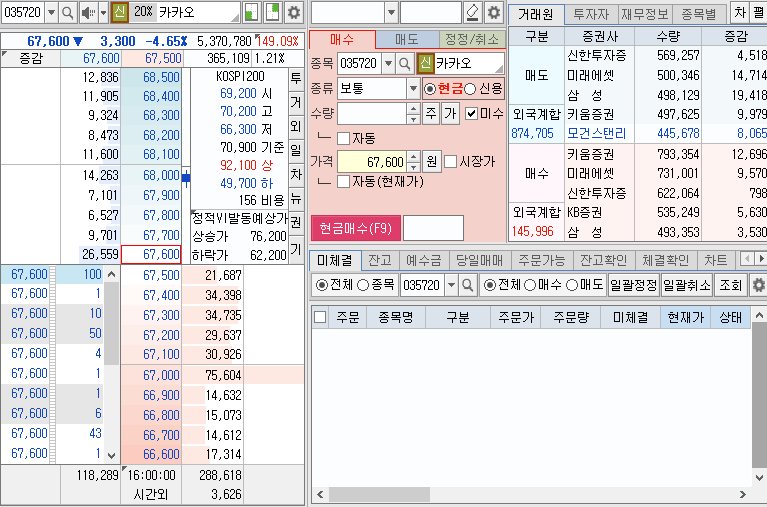Switch to 매도 order tab

click(x=407, y=39)
